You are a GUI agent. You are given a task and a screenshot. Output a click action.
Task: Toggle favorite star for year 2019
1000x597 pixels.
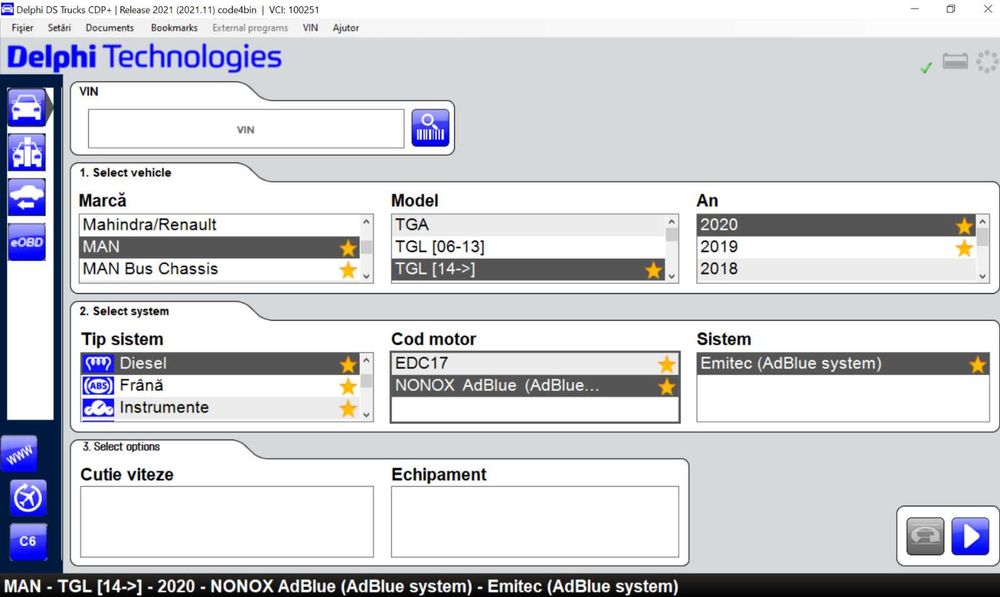pos(964,247)
